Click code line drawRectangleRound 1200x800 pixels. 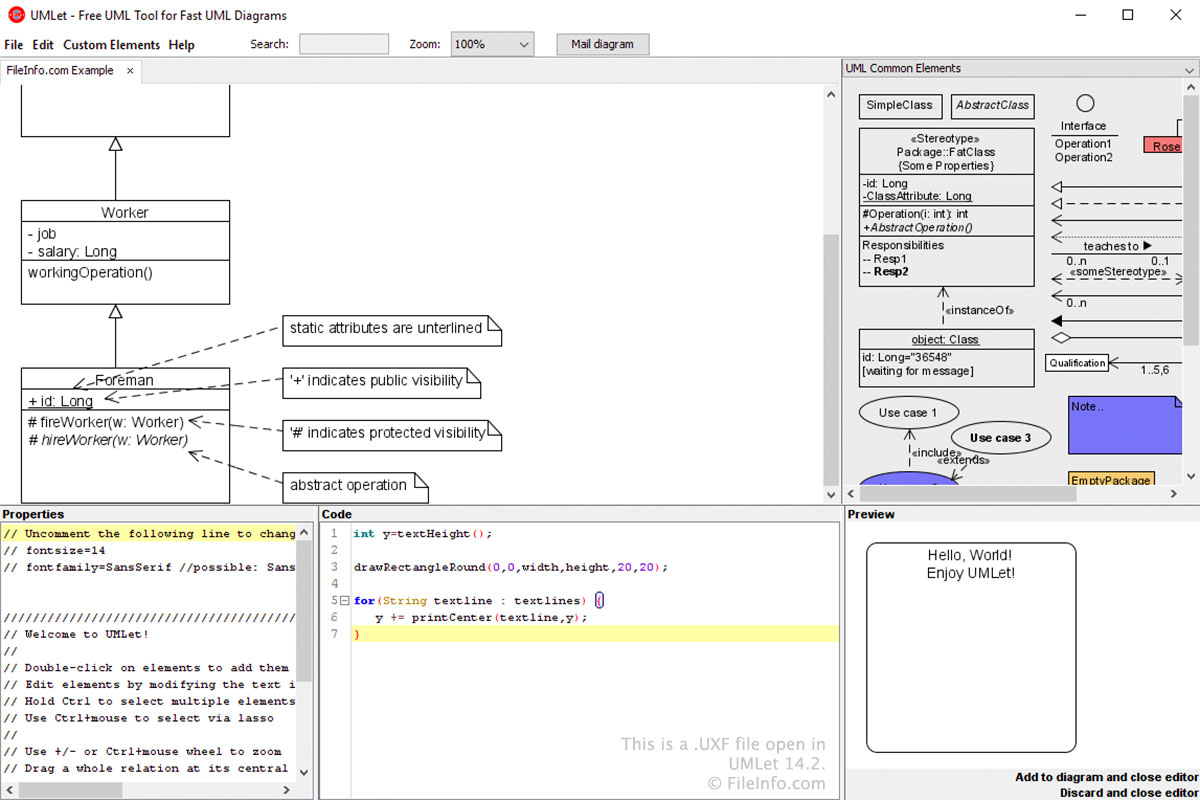[x=511, y=567]
